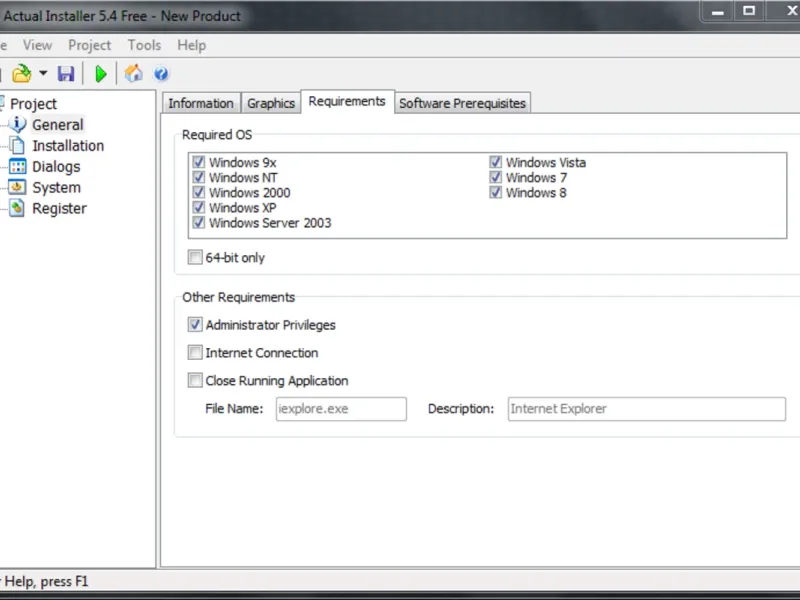
Task: Open the View menu
Action: [37, 45]
